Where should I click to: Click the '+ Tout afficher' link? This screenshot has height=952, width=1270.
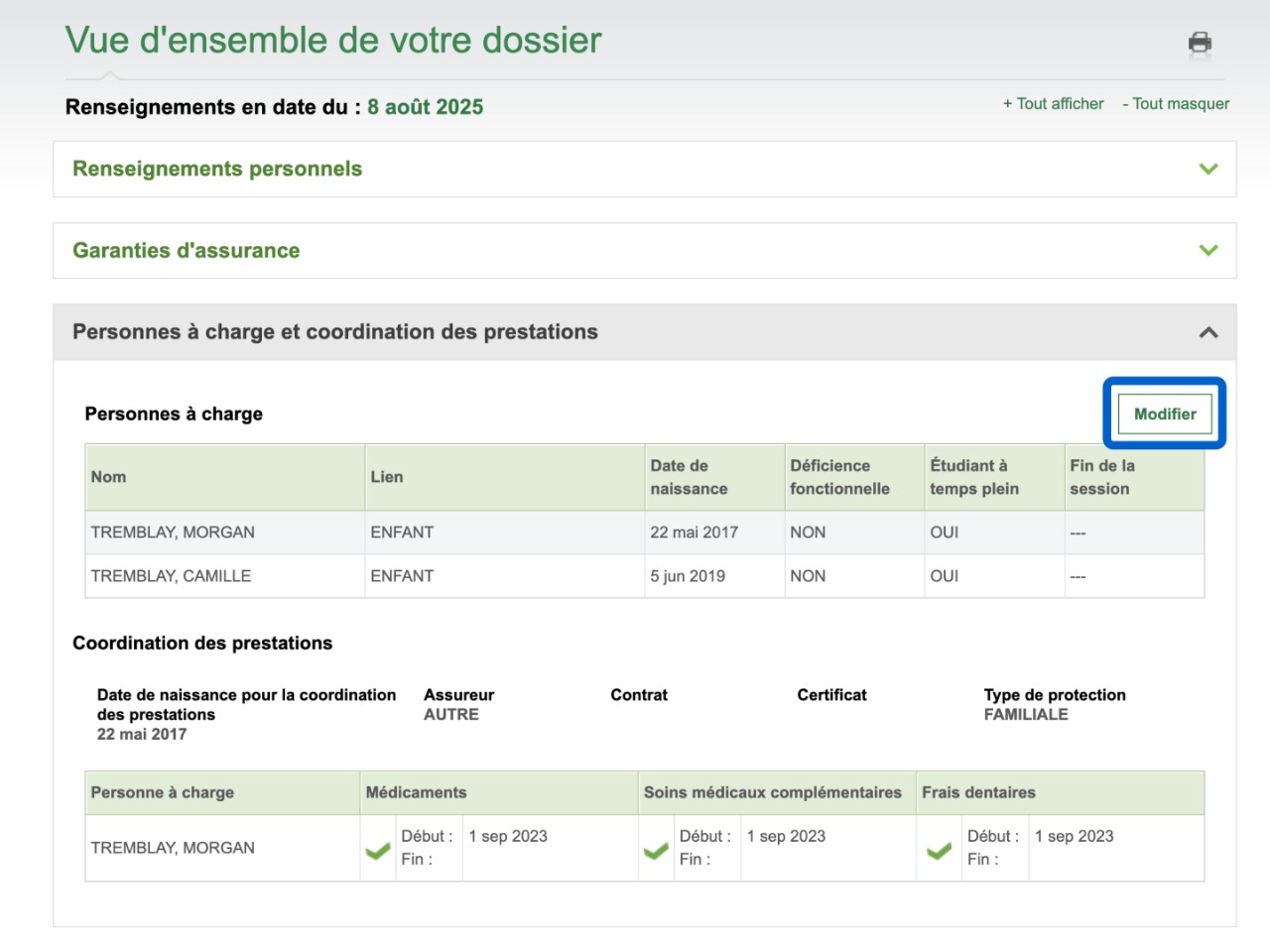coord(1053,103)
